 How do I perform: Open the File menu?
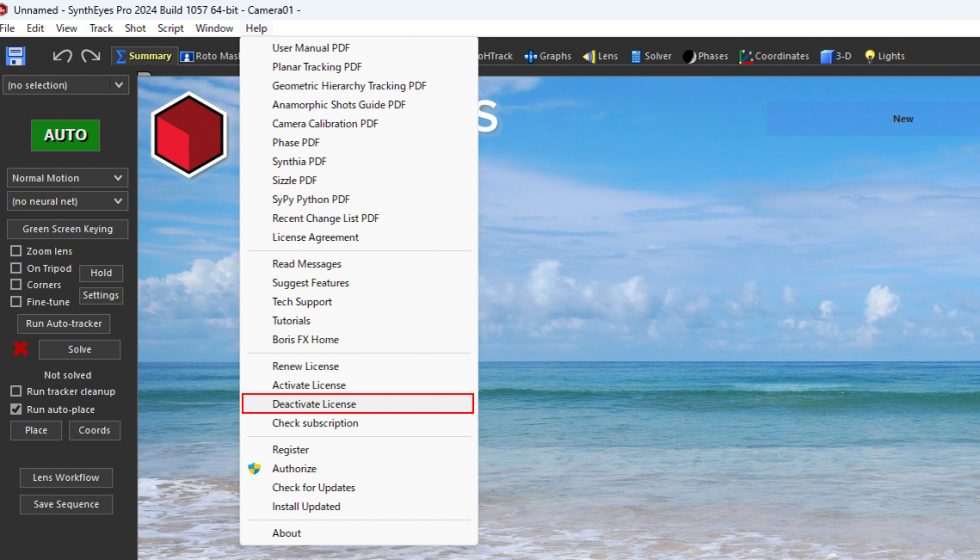coord(8,28)
